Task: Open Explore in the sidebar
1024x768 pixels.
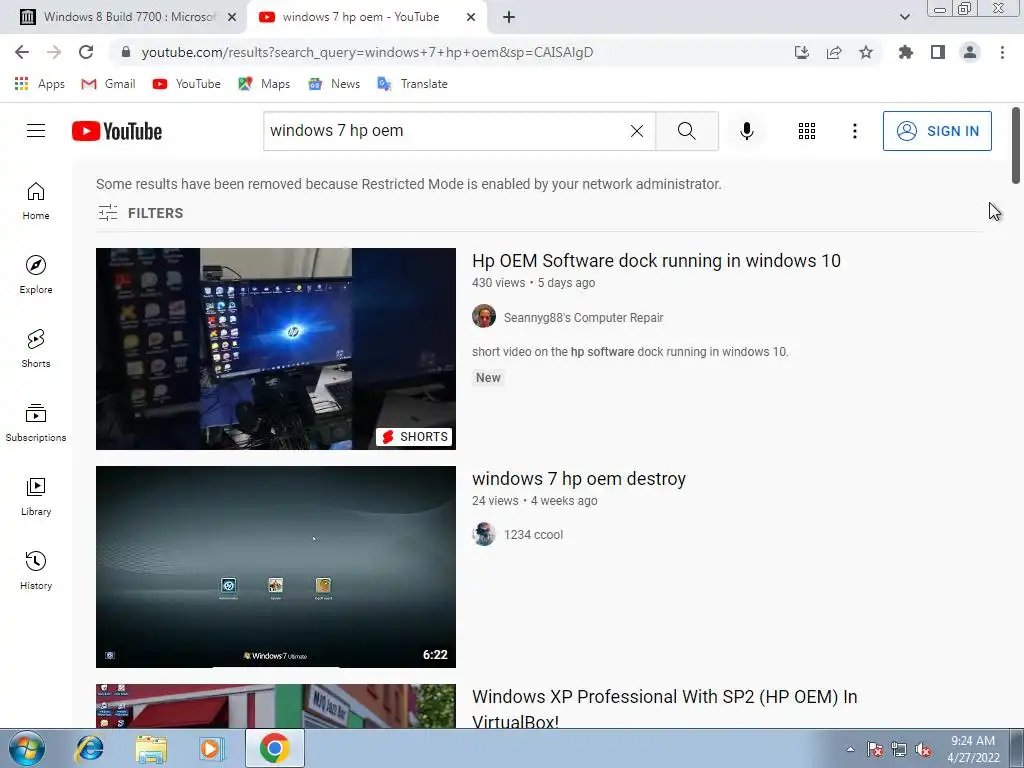Action: [36, 274]
